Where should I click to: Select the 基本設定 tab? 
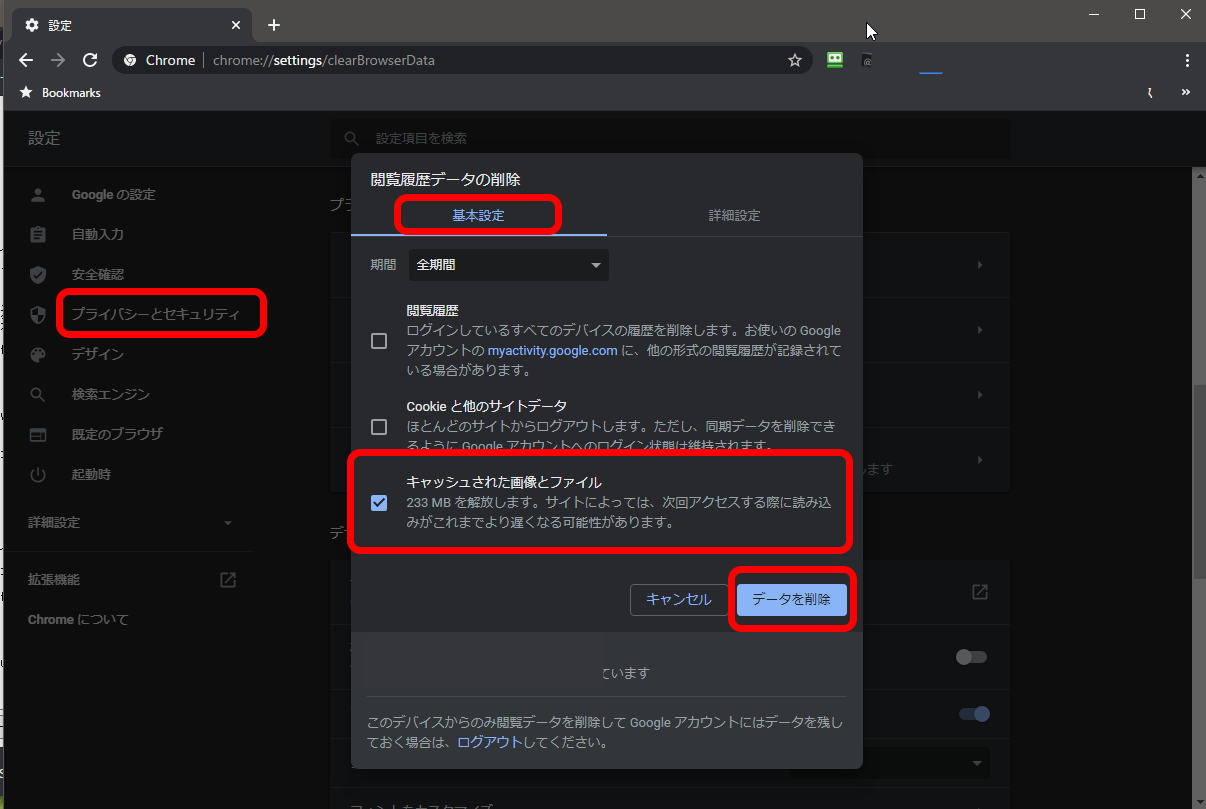click(478, 216)
